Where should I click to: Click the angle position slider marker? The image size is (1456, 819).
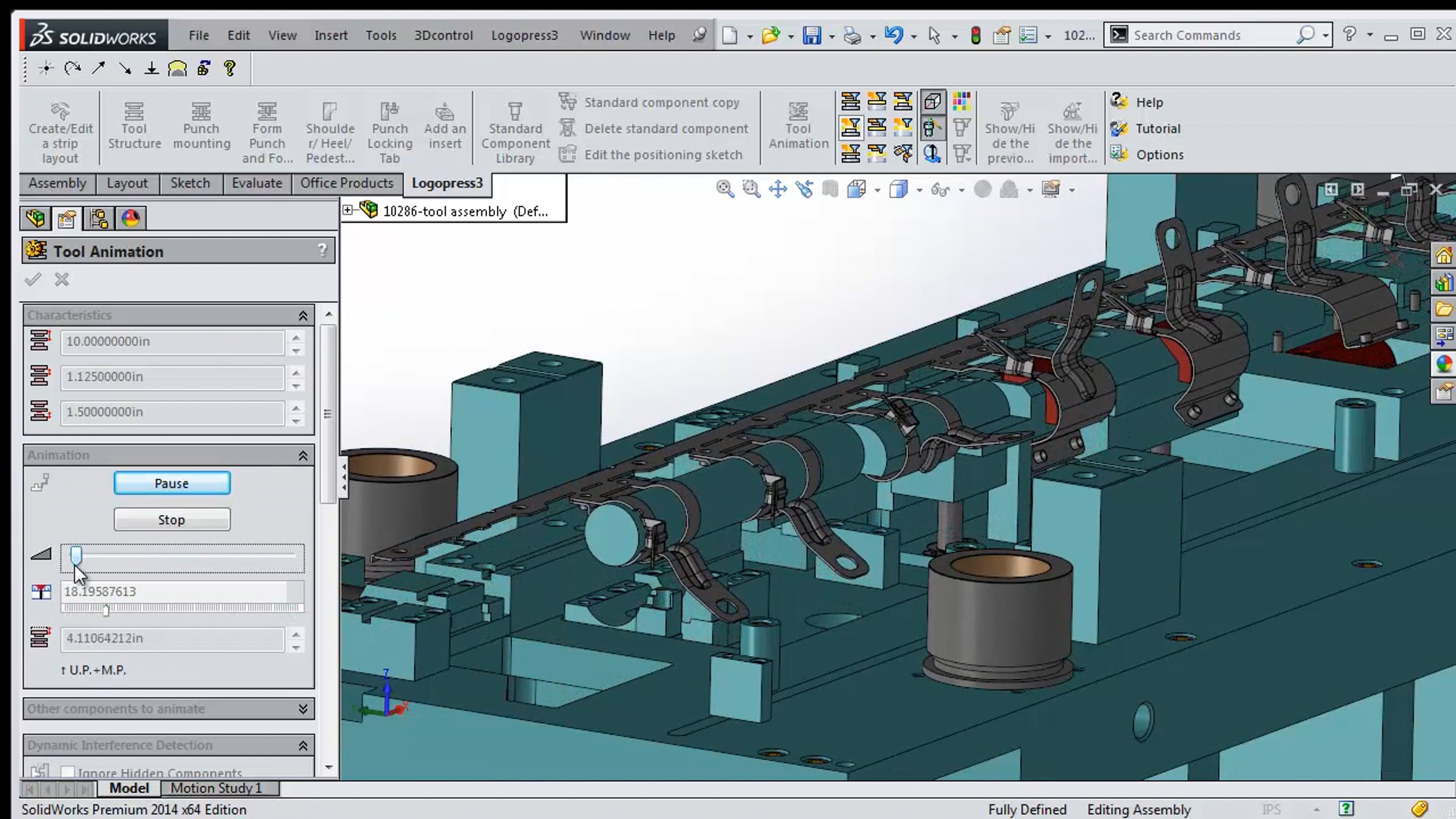106,610
